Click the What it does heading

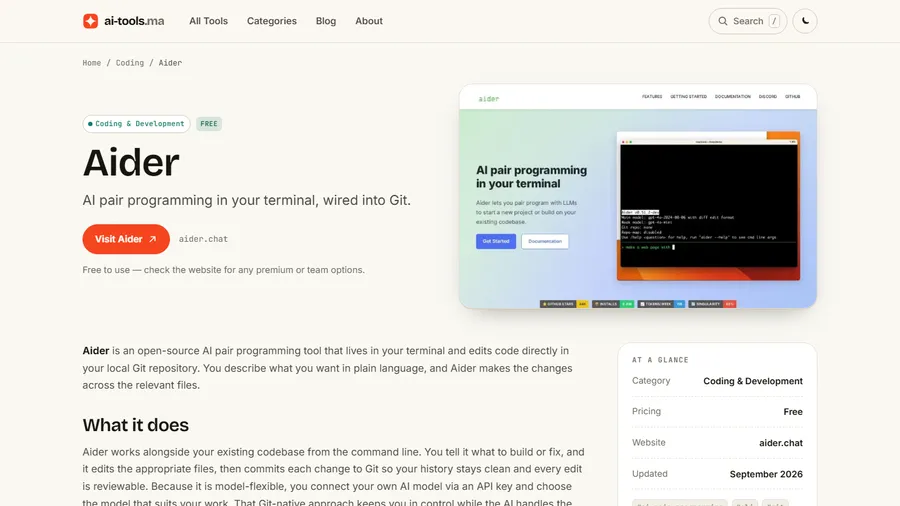135,425
